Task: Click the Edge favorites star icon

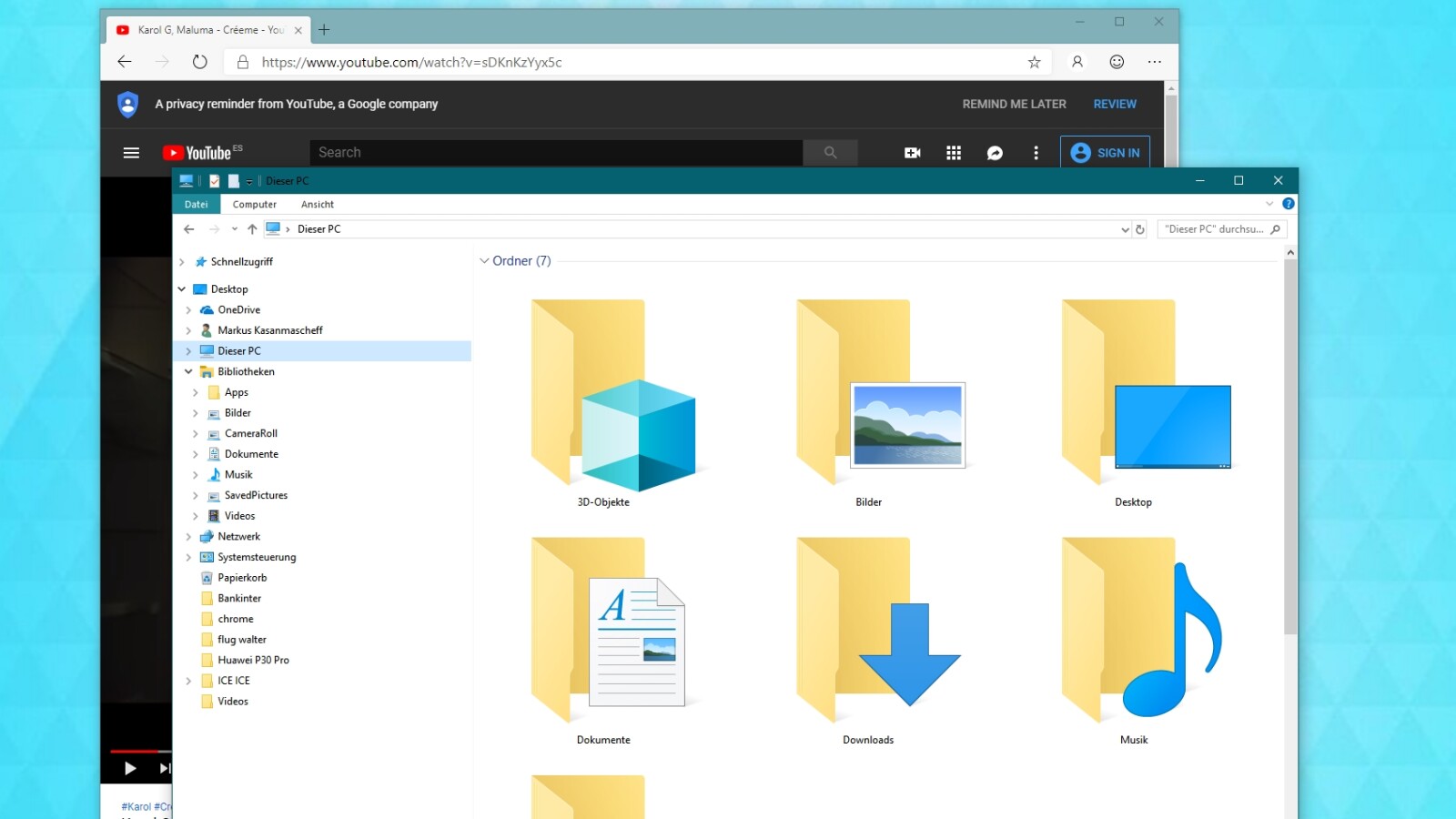Action: (x=1034, y=62)
